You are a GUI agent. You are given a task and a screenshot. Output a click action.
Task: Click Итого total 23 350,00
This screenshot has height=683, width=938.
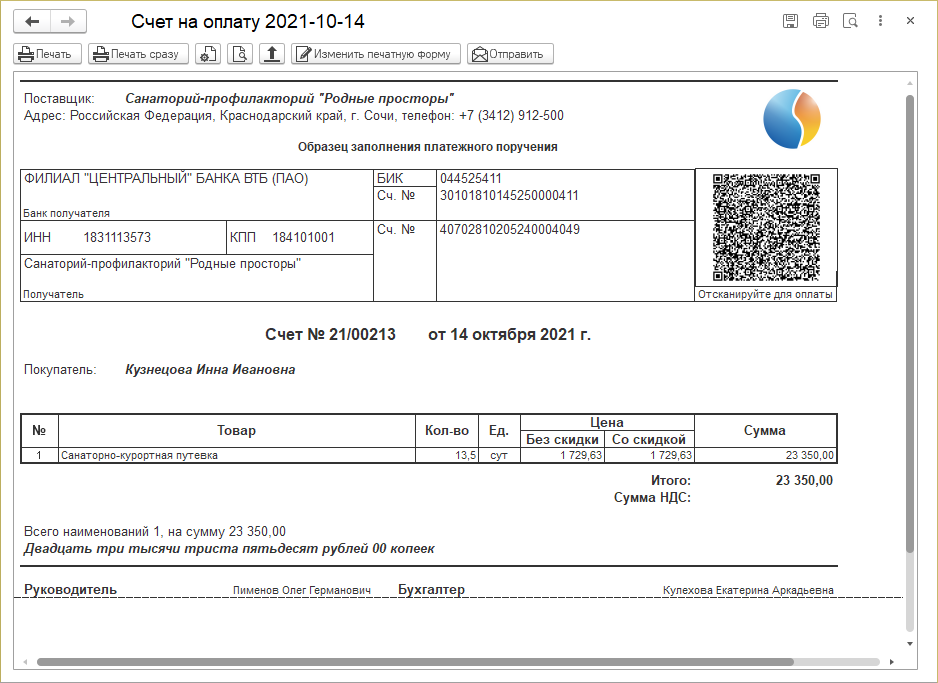click(x=804, y=480)
